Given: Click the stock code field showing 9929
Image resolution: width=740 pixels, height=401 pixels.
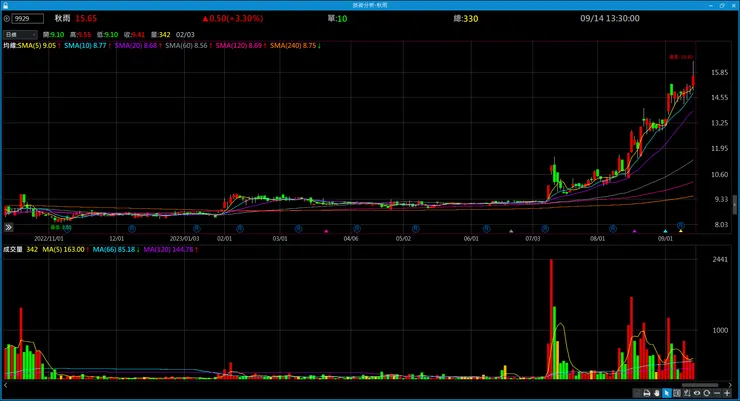Looking at the screenshot, I should 28,18.
